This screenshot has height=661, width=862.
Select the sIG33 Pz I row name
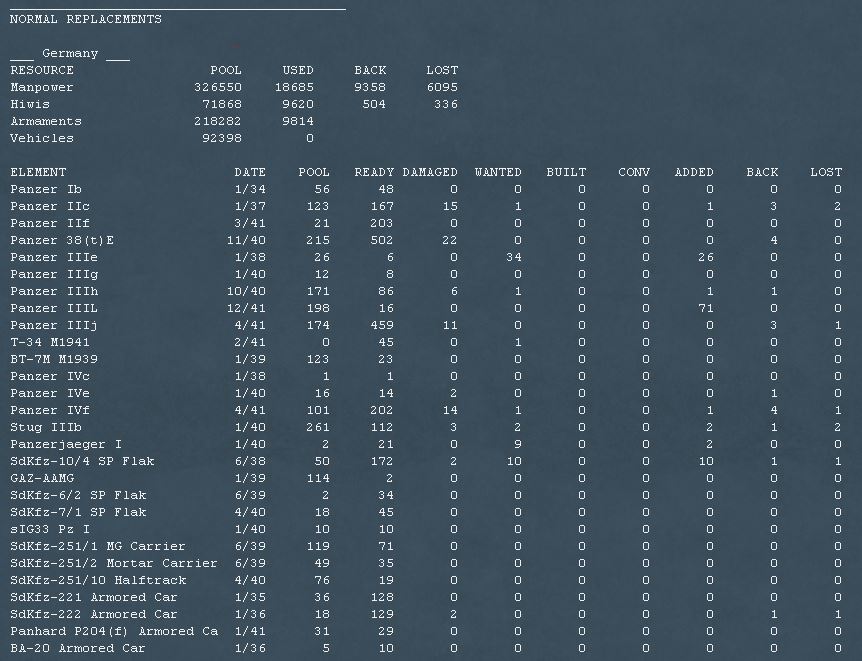50,530
